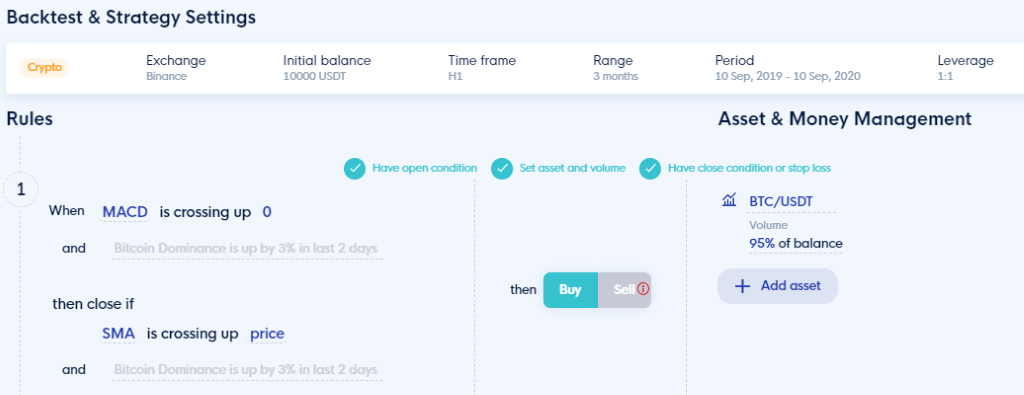Open the Exchange Binance setting
The image size is (1024, 395).
176,68
